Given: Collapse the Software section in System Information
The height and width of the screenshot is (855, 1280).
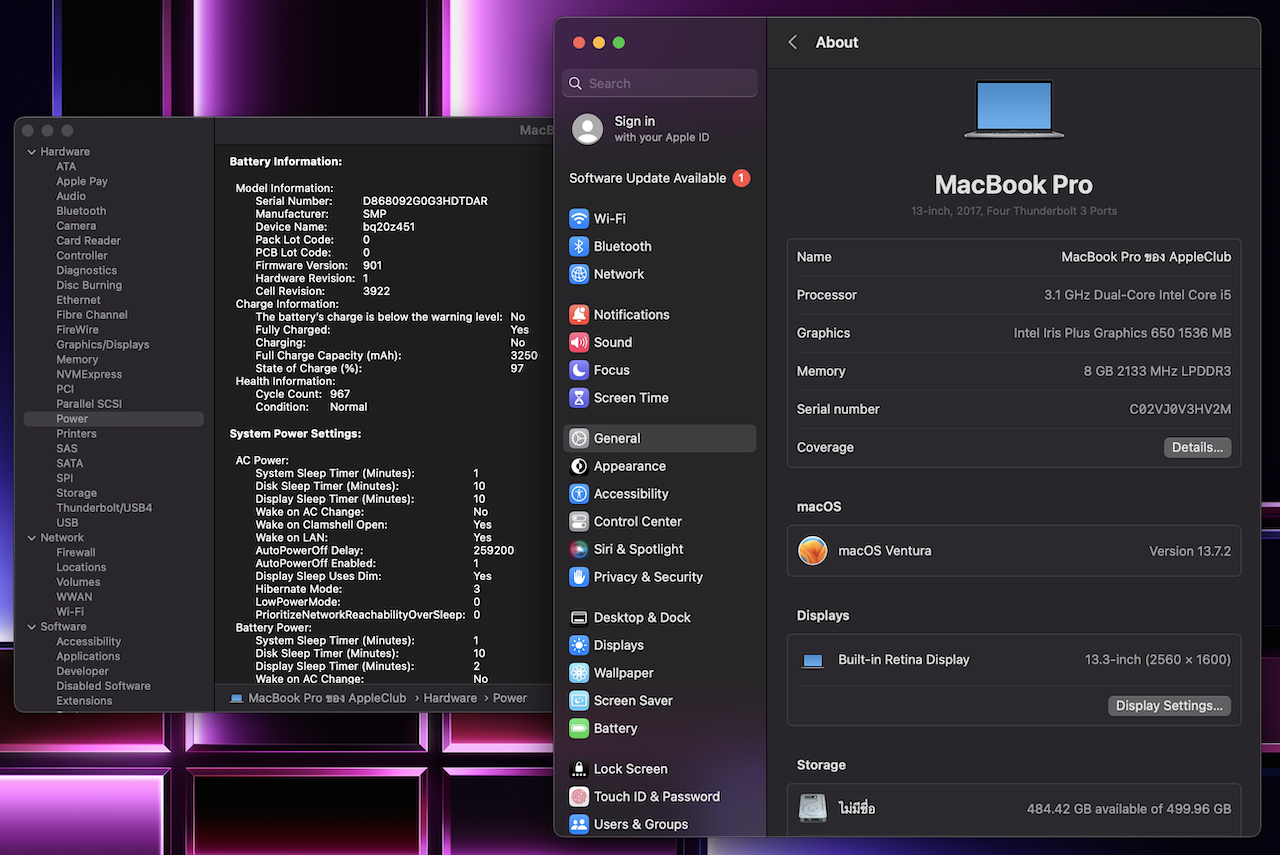Looking at the screenshot, I should 31,627.
